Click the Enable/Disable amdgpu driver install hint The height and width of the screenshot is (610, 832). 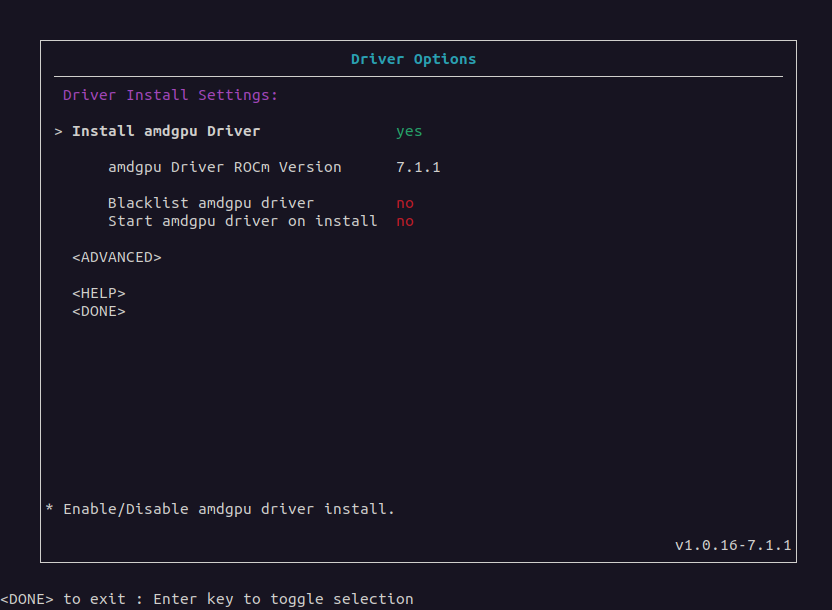pyautogui.click(x=228, y=509)
